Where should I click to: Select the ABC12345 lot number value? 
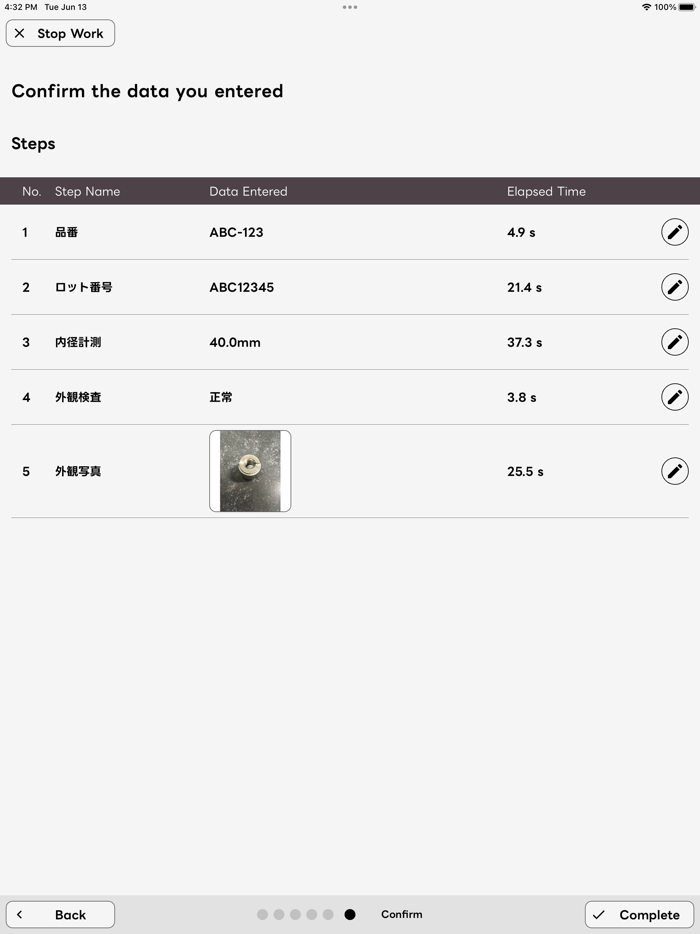241,287
